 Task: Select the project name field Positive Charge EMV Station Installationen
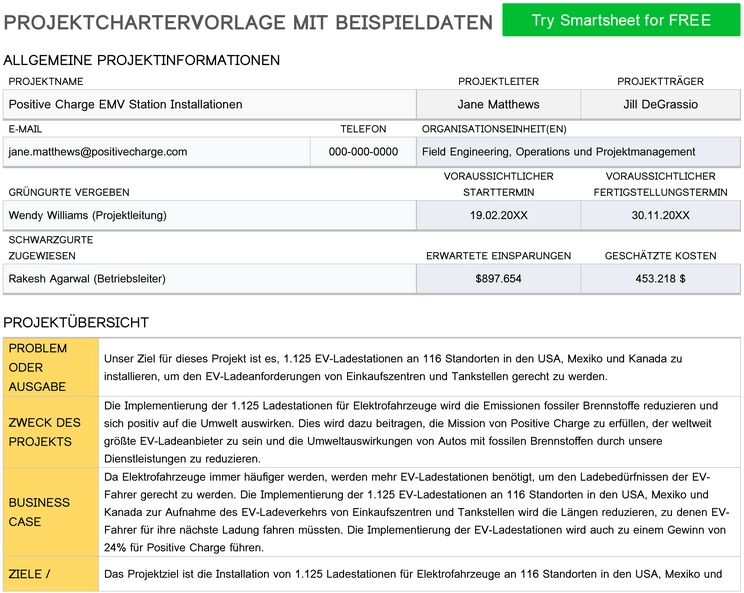[210, 104]
